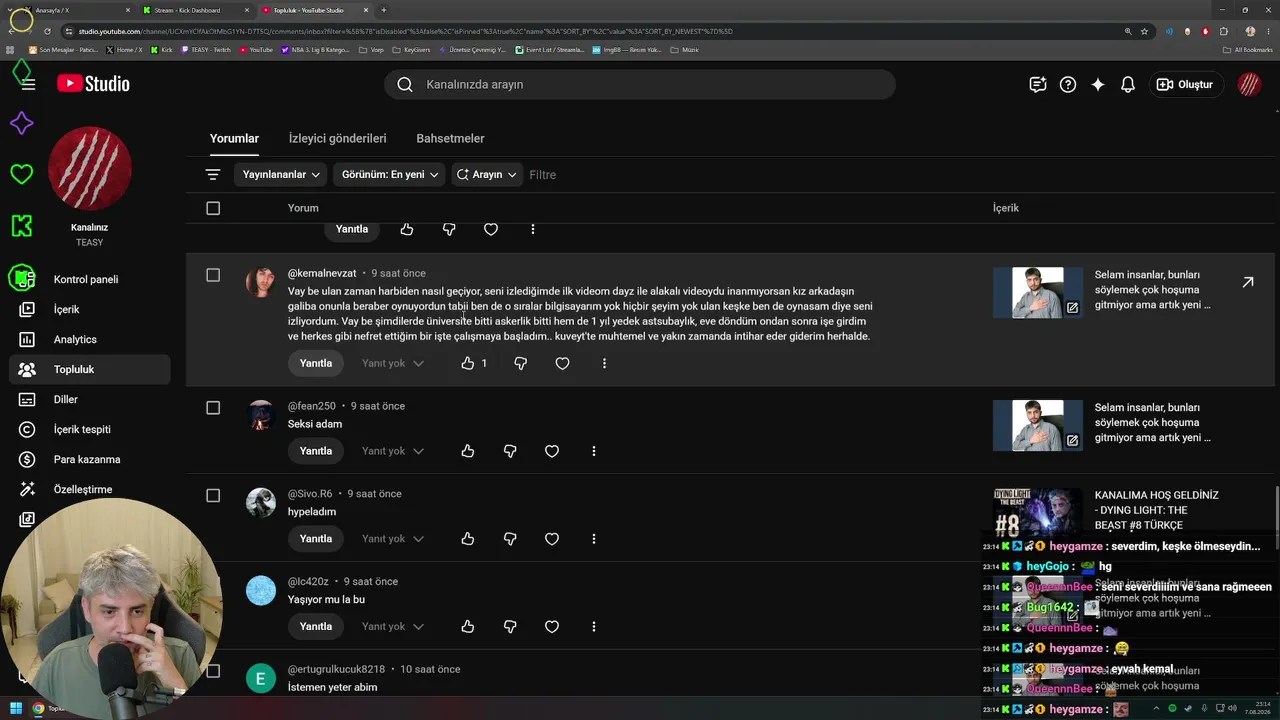This screenshot has width=1280, height=720.
Task: Open the notifications bell
Action: [1128, 85]
